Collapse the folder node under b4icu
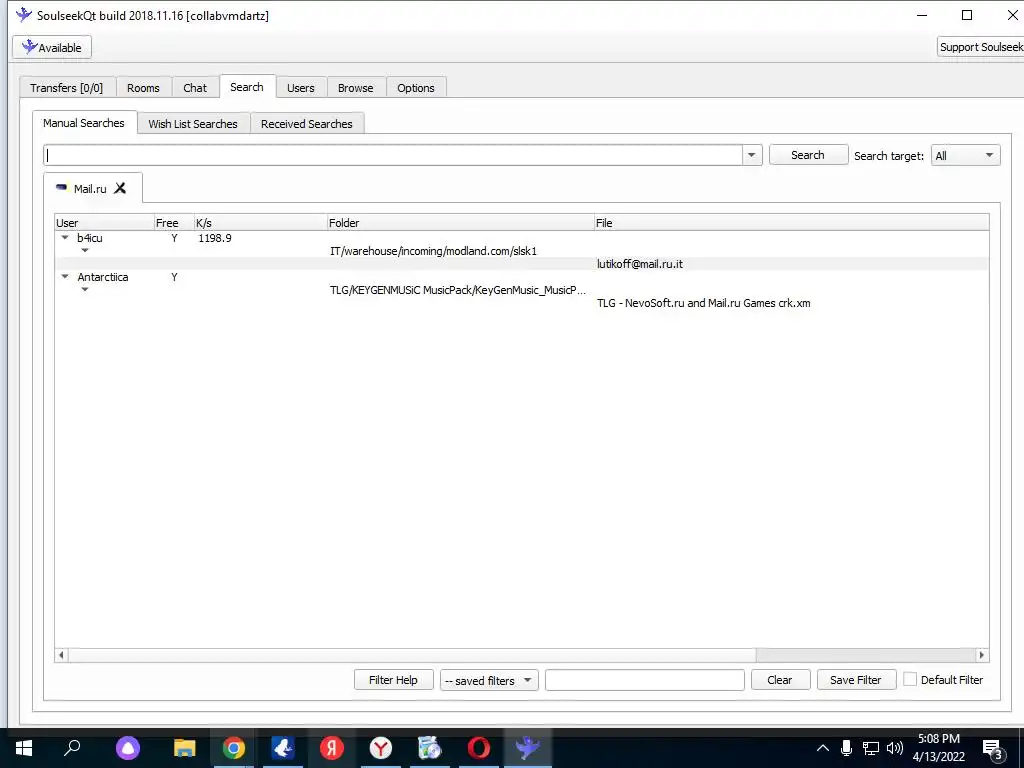The height and width of the screenshot is (768, 1024). point(84,250)
